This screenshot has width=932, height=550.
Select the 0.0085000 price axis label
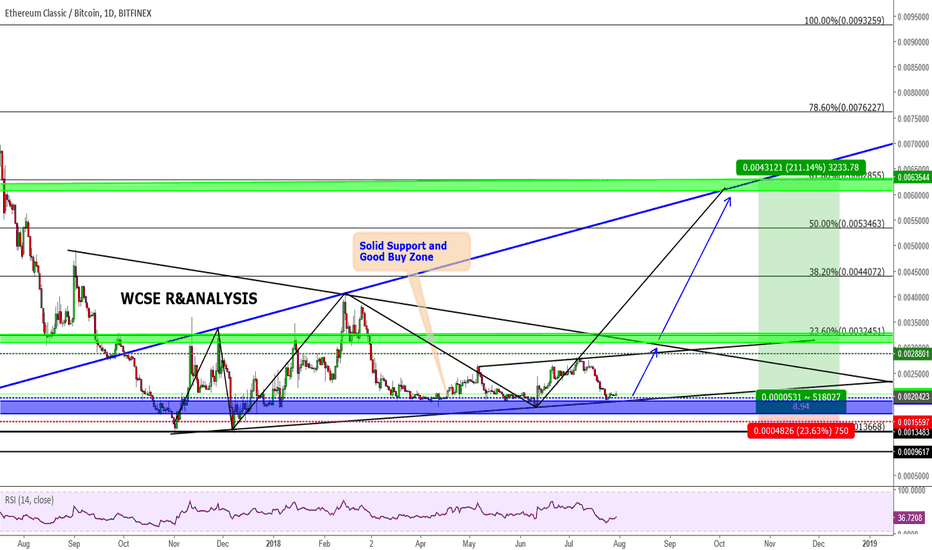point(913,68)
